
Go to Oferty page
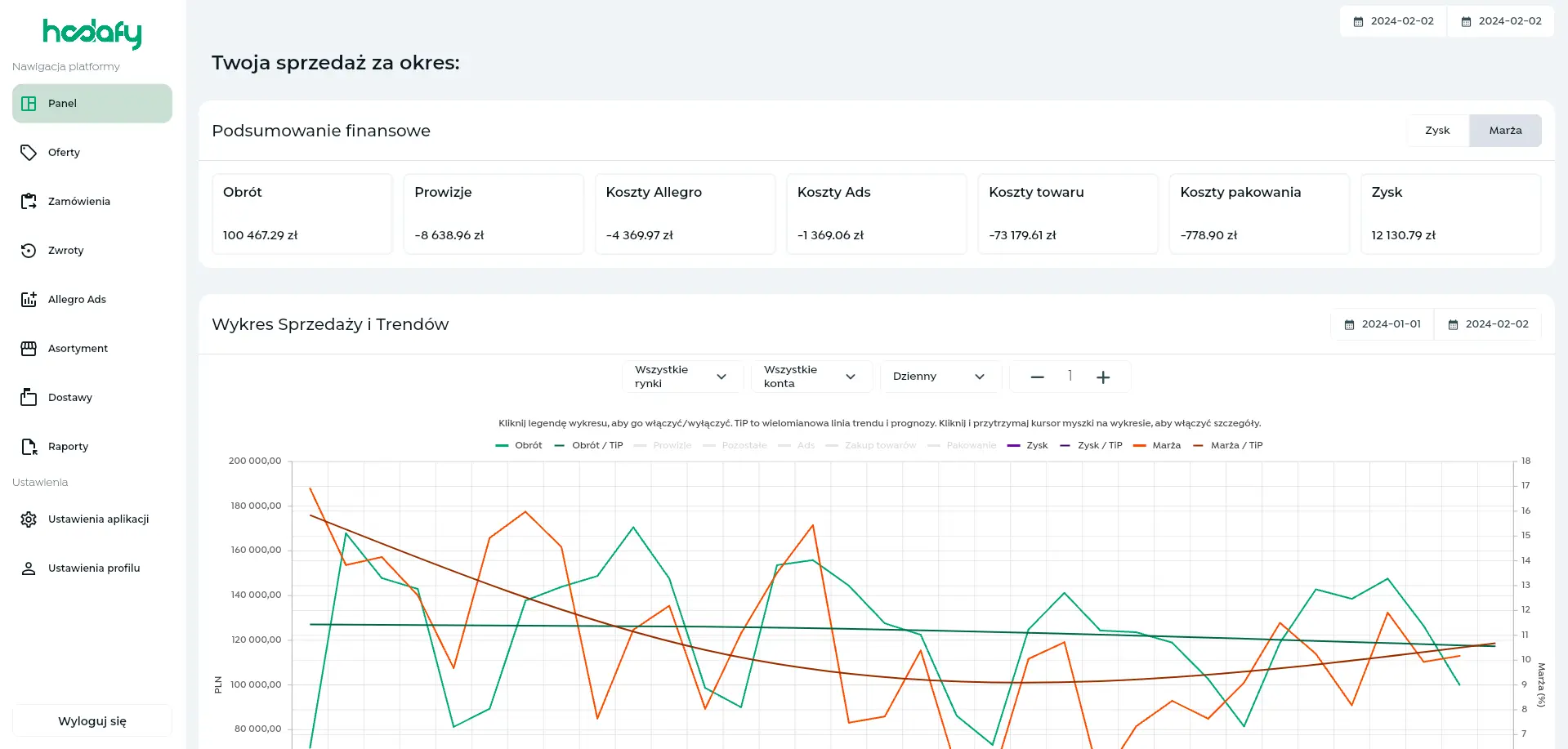pos(92,153)
